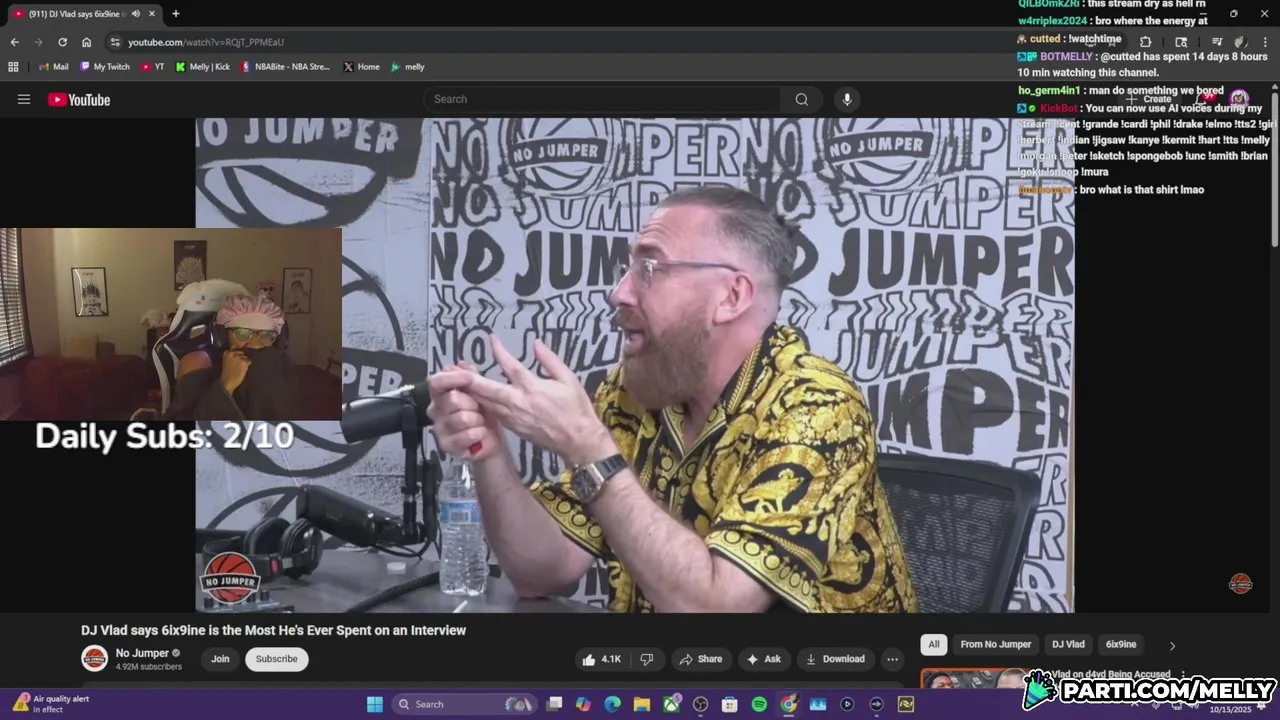Open YouTube notifications bell
Image resolution: width=1280 pixels, height=720 pixels.
coord(1205,99)
